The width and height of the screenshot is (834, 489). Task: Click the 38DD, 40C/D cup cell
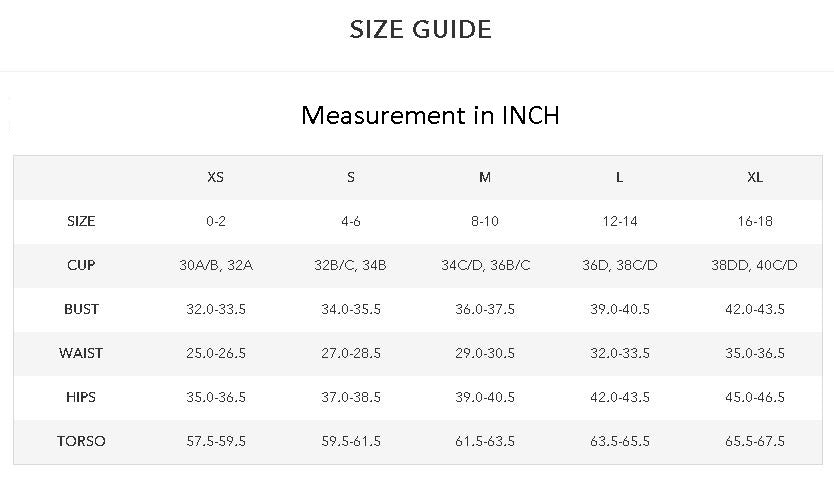tap(754, 265)
